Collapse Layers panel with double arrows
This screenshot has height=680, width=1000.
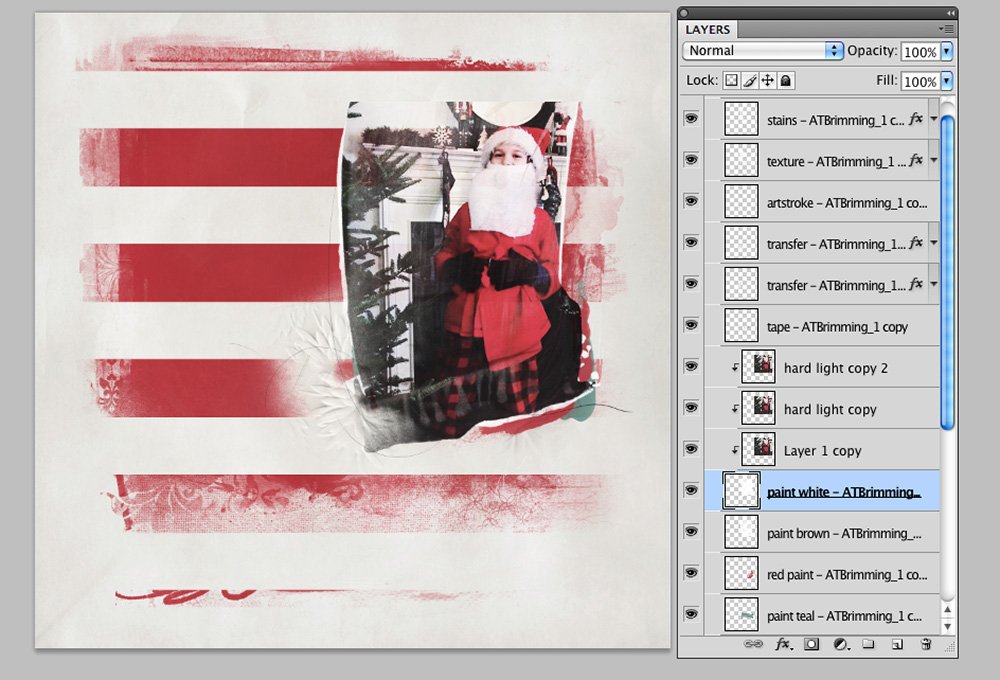tap(950, 13)
